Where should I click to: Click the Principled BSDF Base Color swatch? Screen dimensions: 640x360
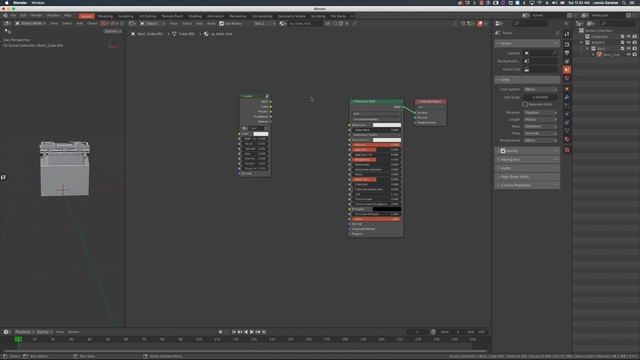(x=387, y=125)
